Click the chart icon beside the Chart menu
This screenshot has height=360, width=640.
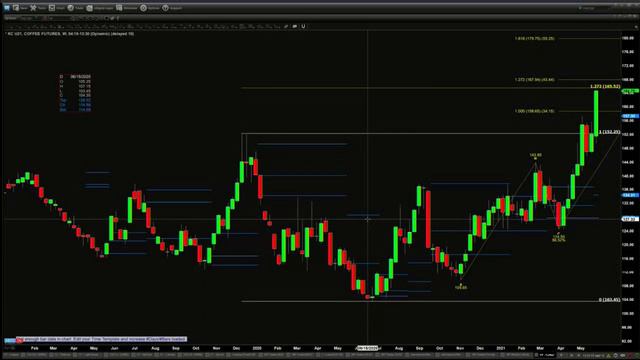[52, 8]
